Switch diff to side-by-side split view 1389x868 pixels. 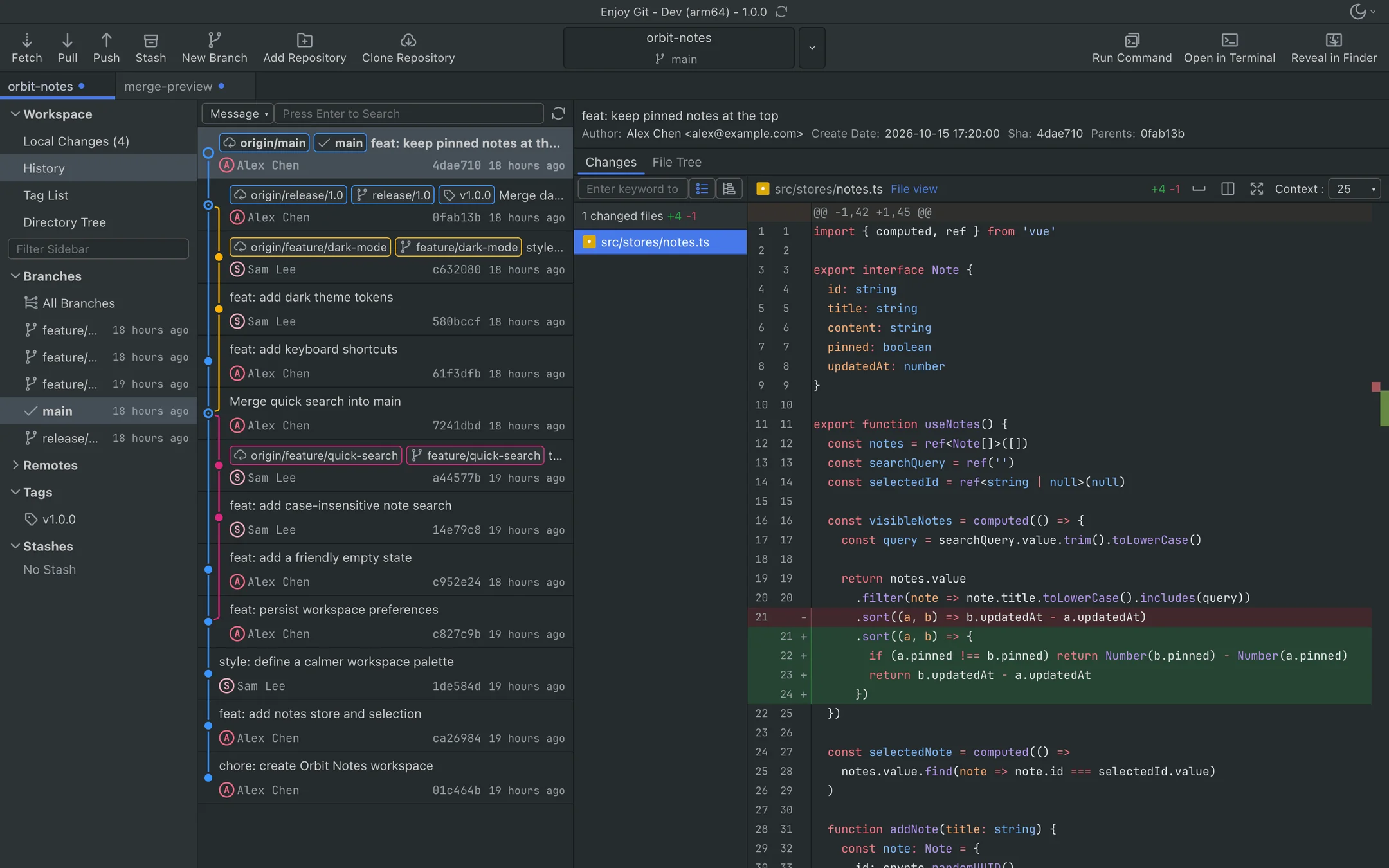1227,188
